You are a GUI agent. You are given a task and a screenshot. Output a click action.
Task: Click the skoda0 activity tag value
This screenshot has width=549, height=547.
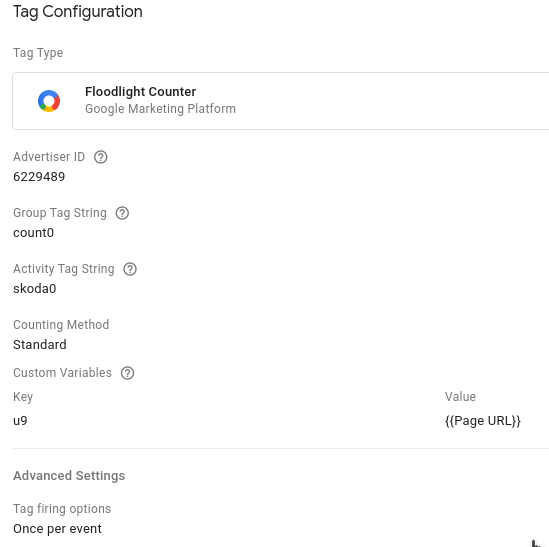point(35,289)
